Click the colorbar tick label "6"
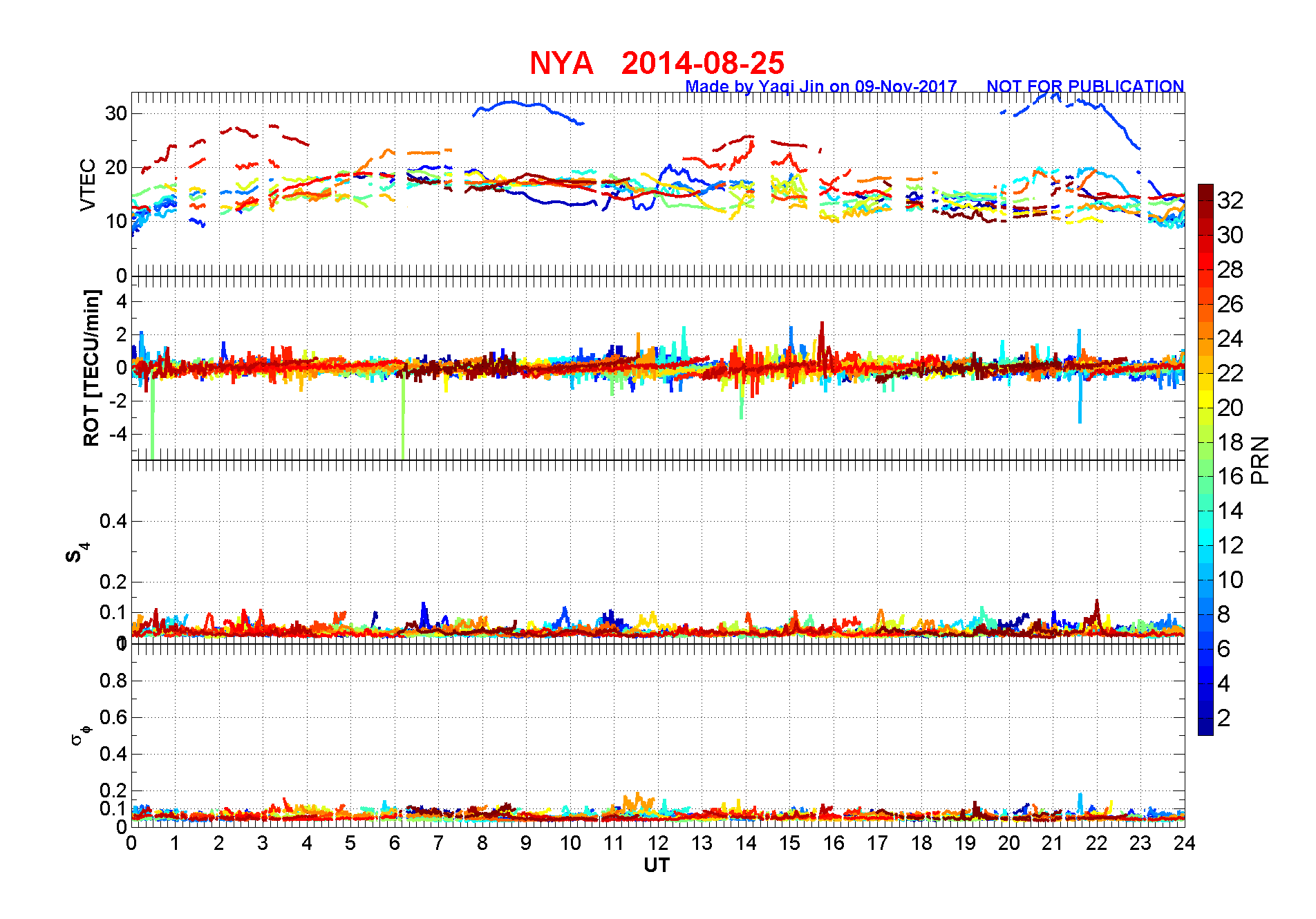 pos(1223,649)
